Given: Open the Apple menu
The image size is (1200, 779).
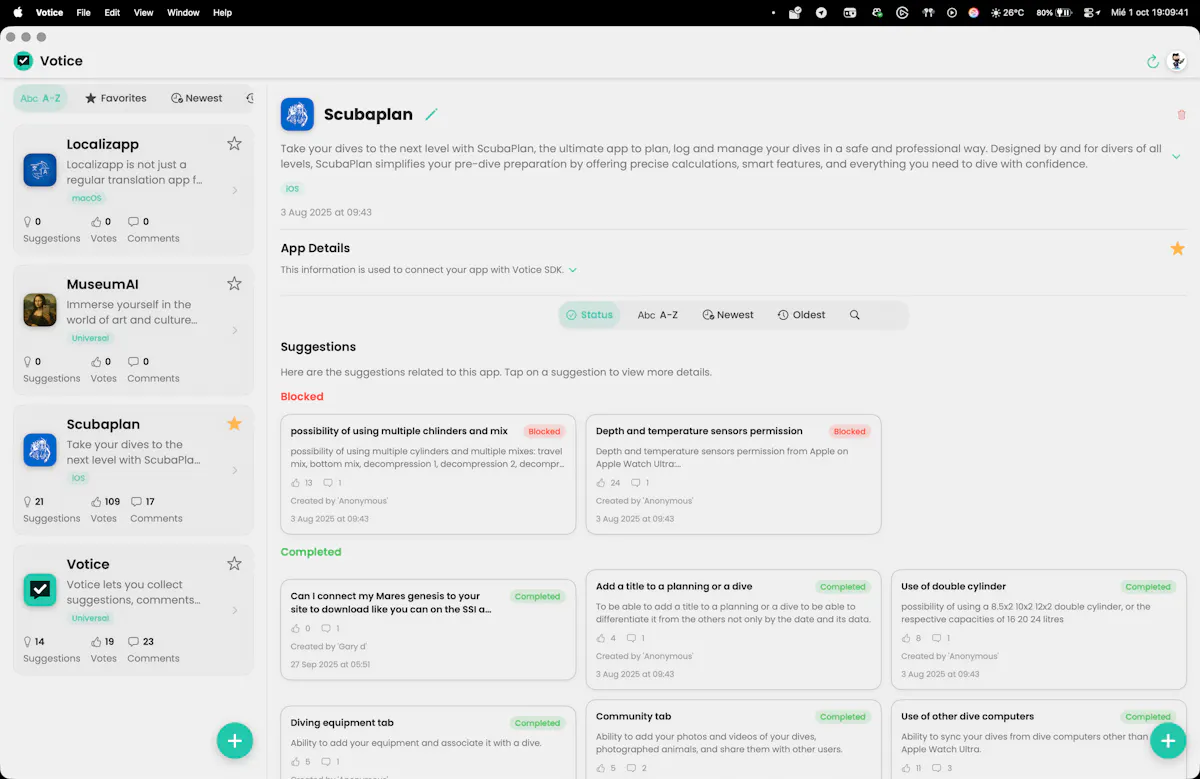Looking at the screenshot, I should pyautogui.click(x=18, y=13).
